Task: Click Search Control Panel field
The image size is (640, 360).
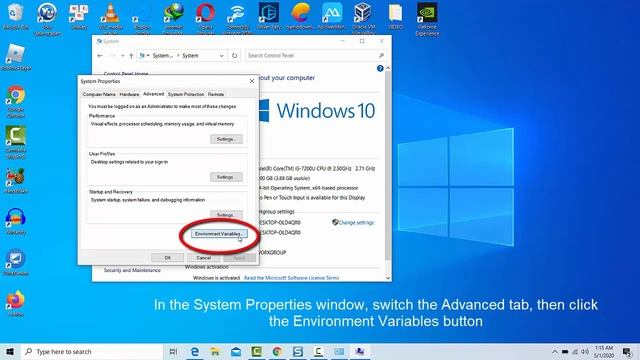Action: click(x=315, y=56)
